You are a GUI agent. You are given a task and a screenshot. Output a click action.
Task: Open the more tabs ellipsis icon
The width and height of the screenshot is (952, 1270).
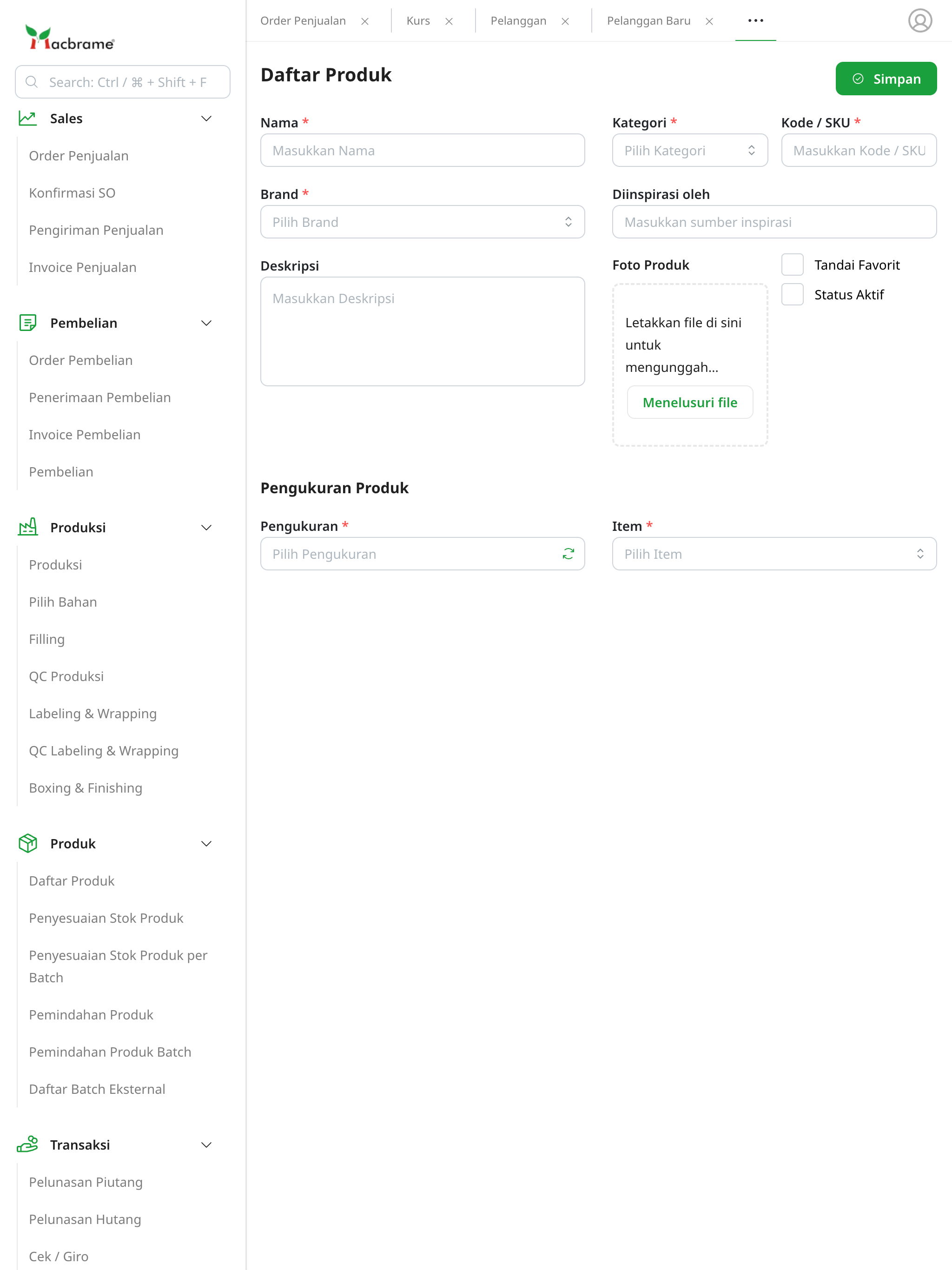(755, 20)
